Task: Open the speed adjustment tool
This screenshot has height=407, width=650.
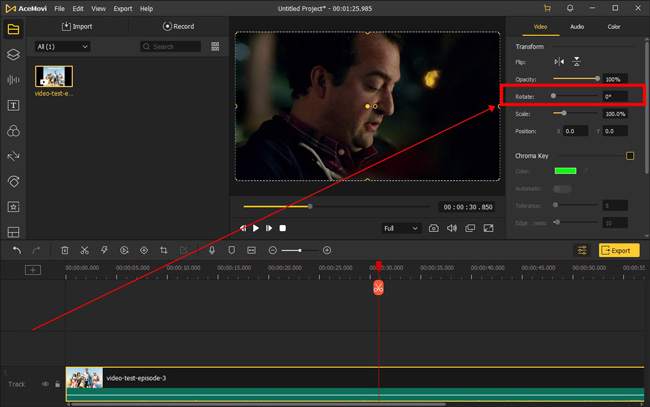Action: coord(124,250)
